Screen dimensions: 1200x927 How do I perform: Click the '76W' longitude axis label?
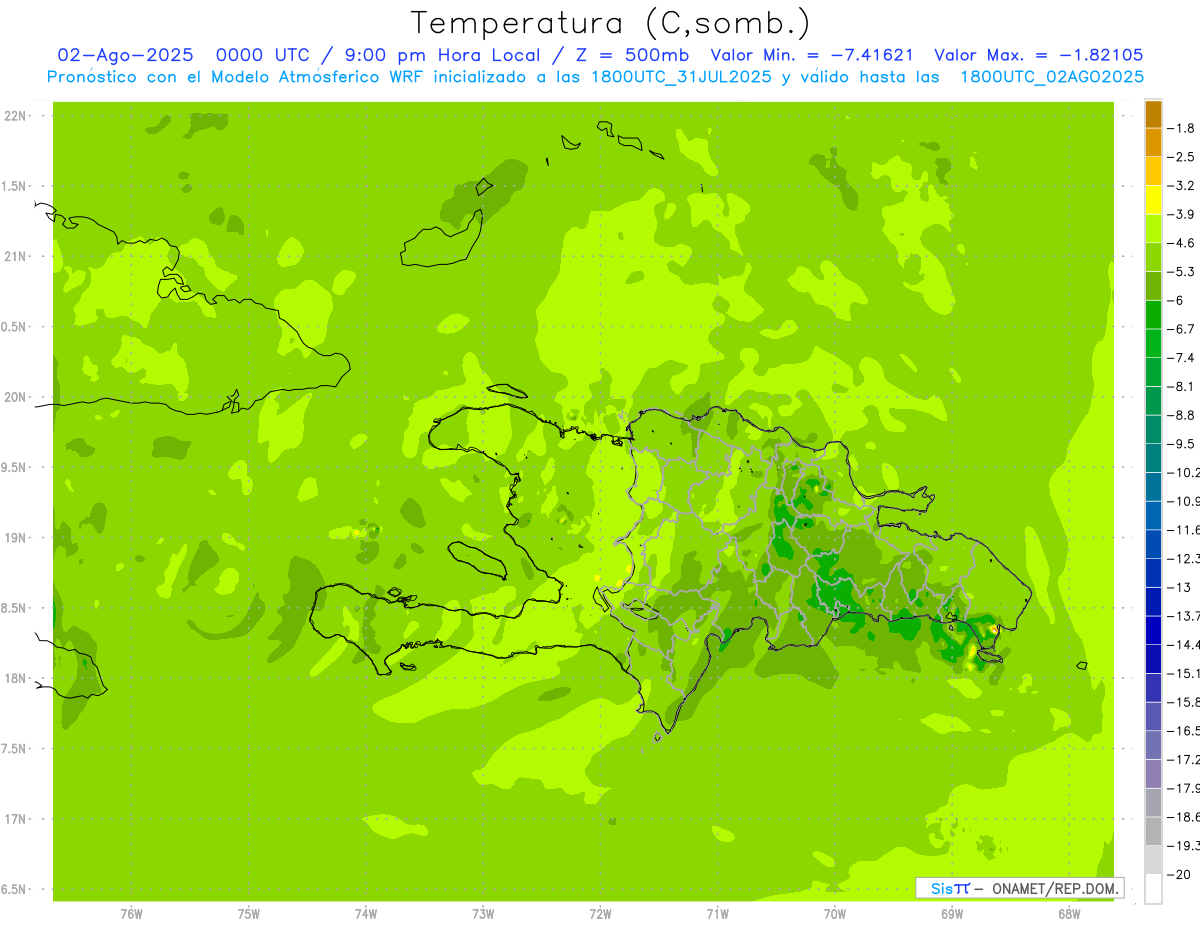tap(131, 913)
